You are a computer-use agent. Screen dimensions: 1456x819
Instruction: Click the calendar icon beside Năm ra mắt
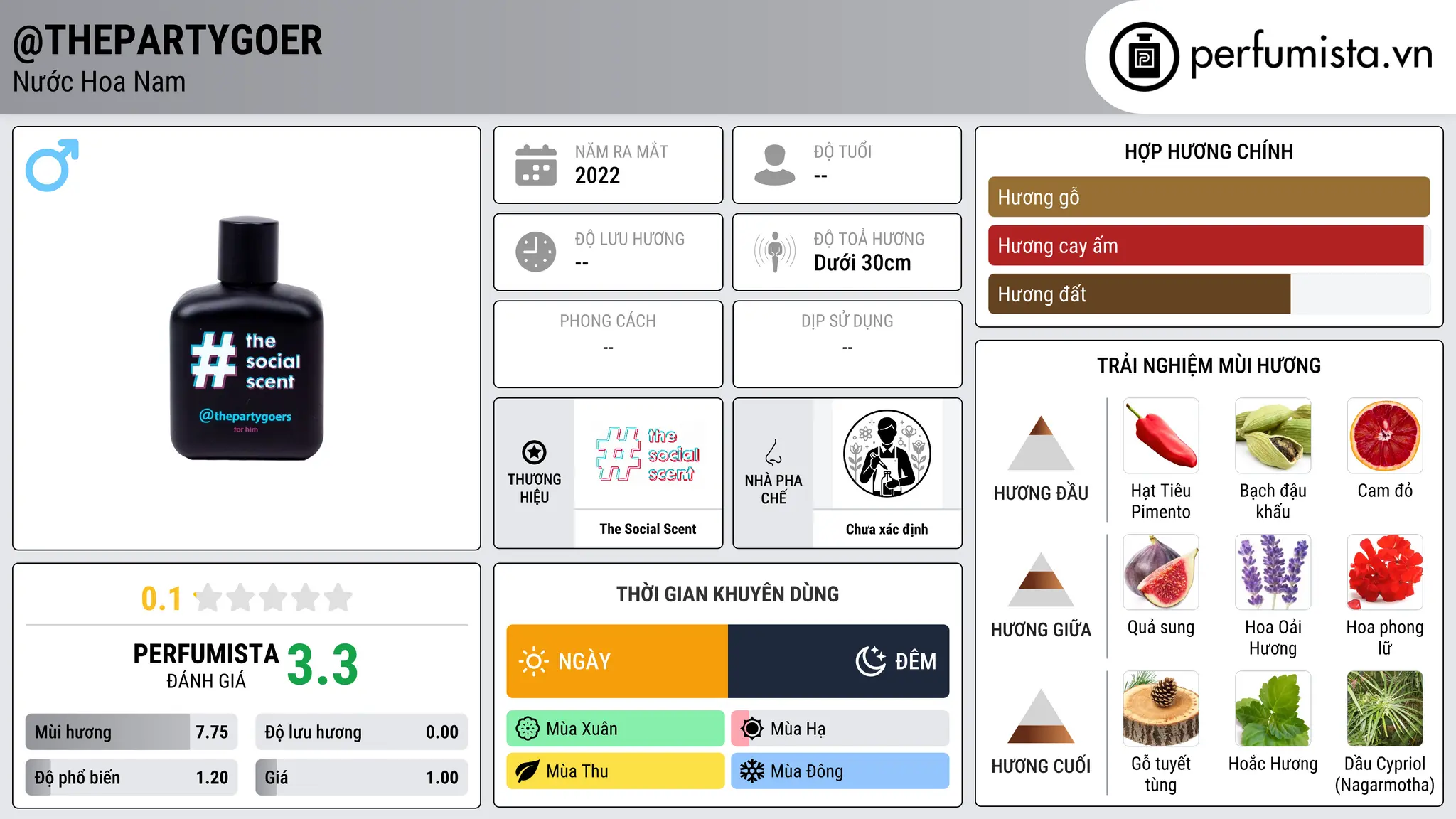(x=536, y=165)
